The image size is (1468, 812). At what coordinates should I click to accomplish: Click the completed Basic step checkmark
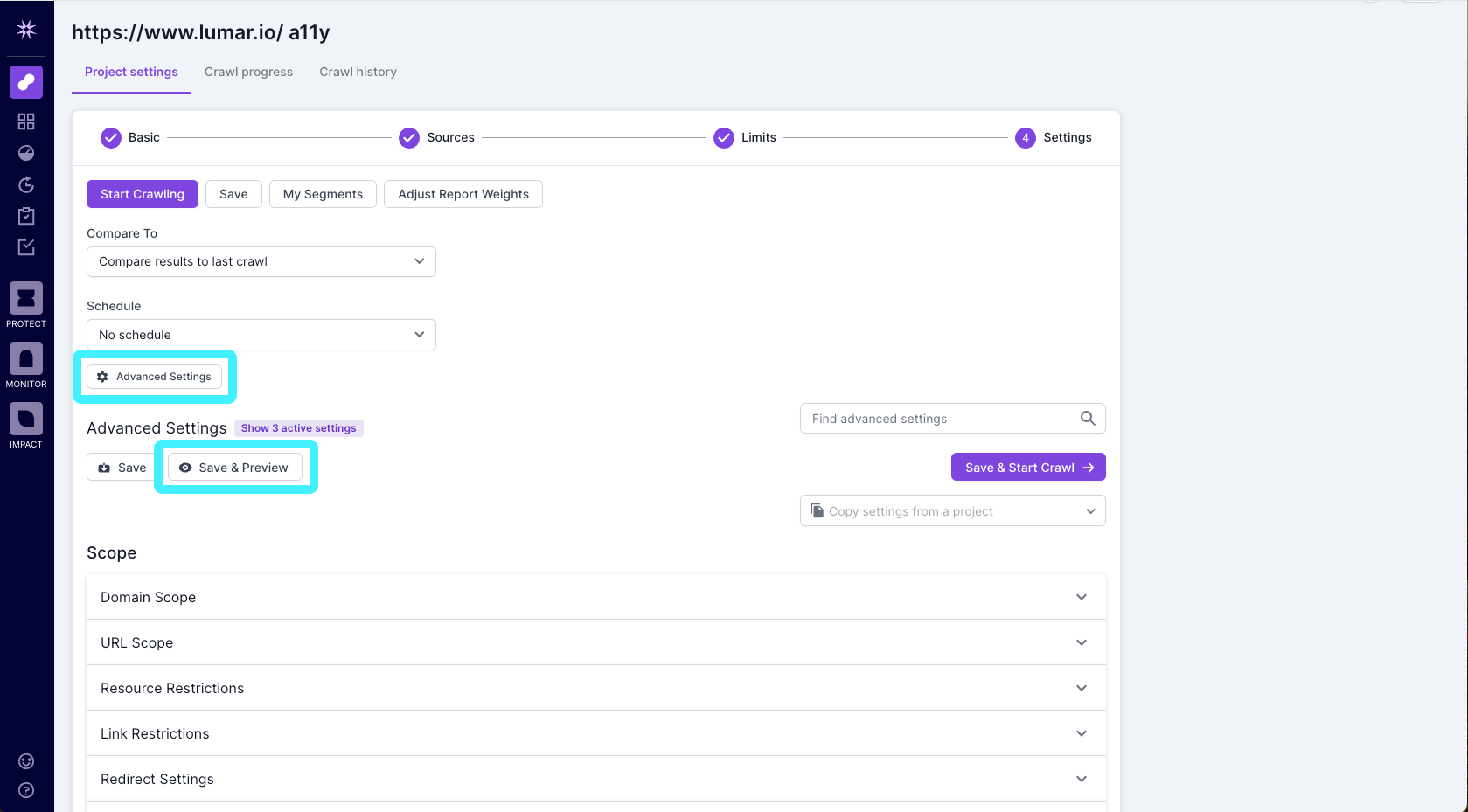[x=110, y=137]
